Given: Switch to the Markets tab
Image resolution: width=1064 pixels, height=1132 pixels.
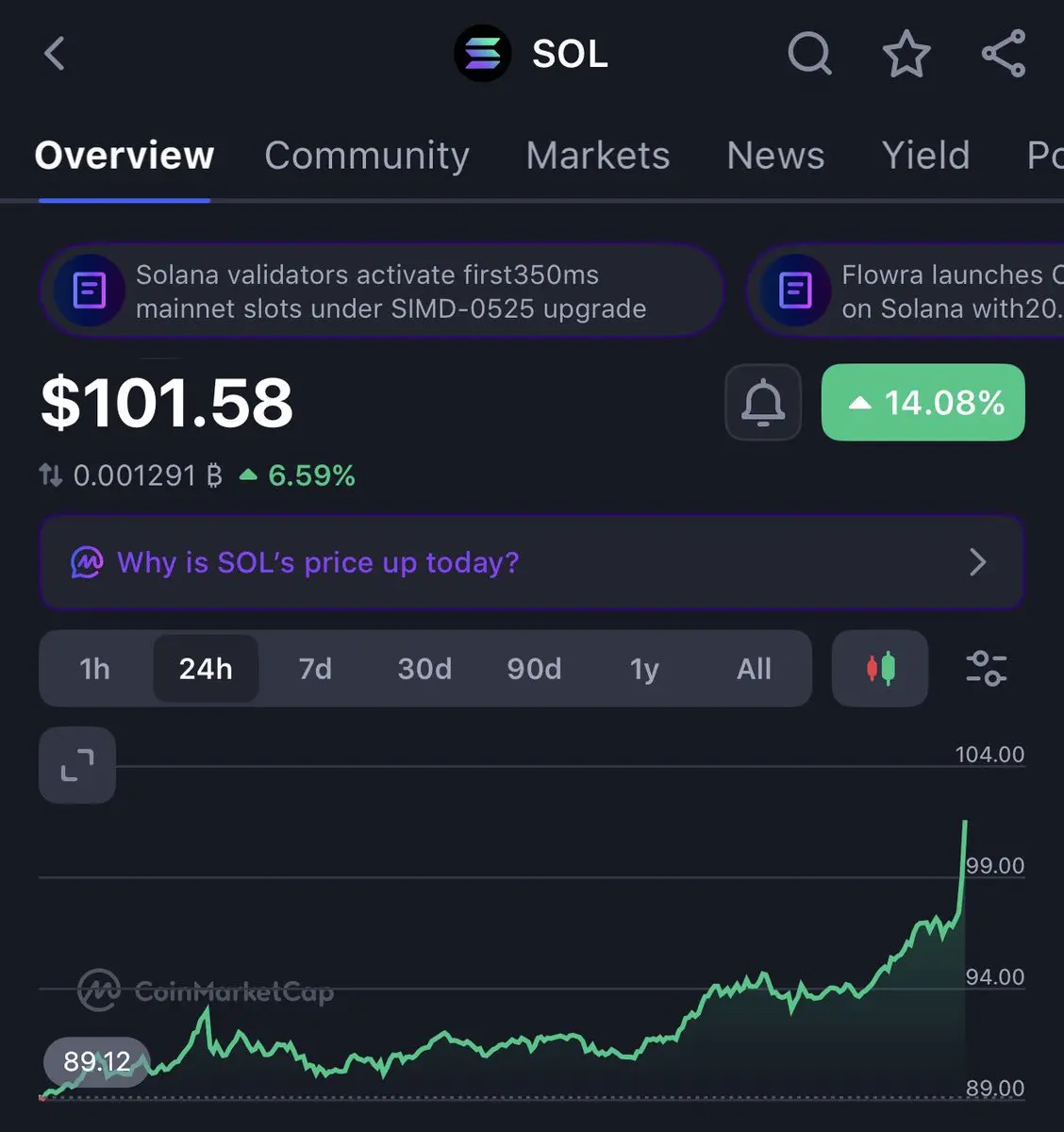Looking at the screenshot, I should coord(598,156).
